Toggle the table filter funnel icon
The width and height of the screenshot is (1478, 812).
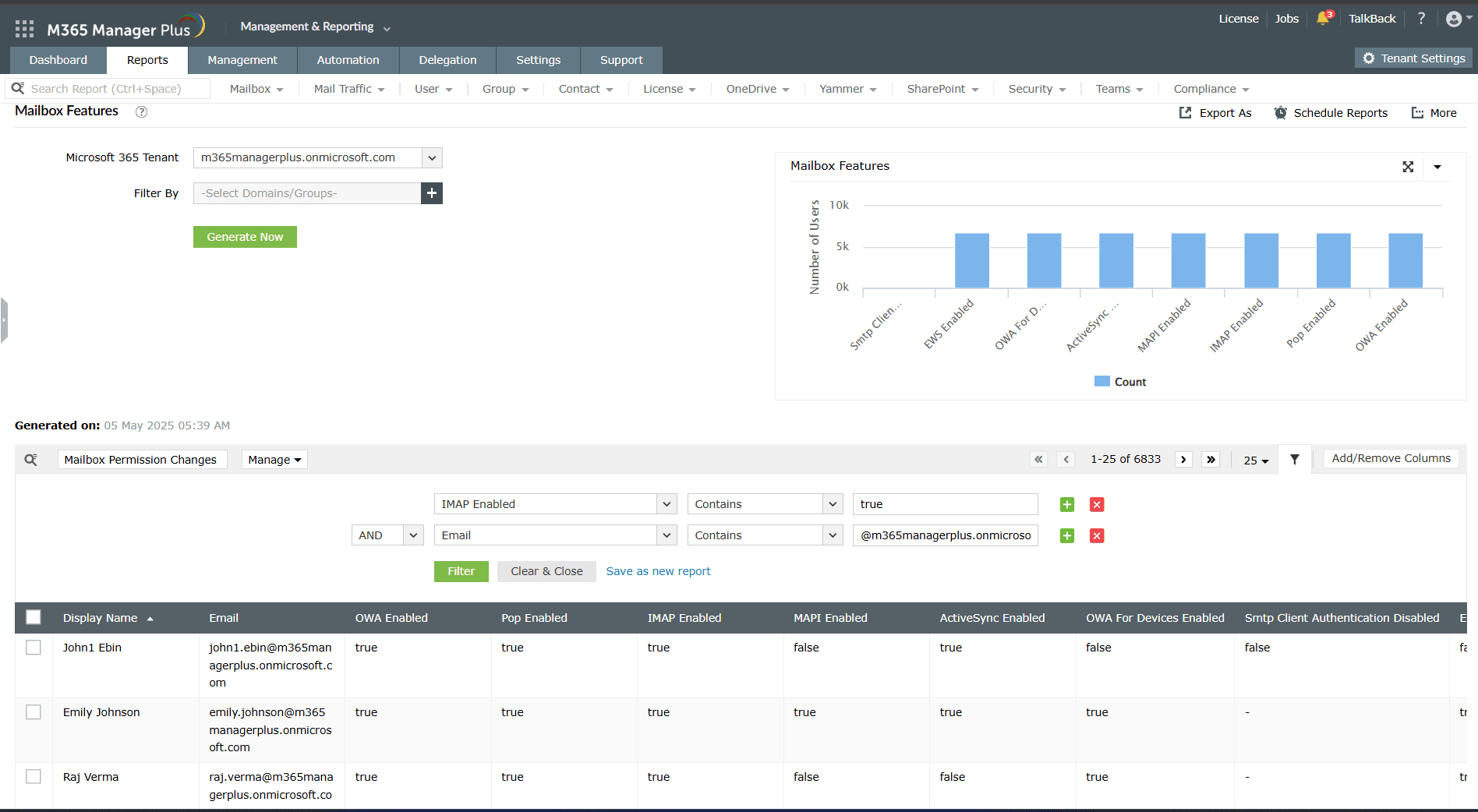(1295, 460)
